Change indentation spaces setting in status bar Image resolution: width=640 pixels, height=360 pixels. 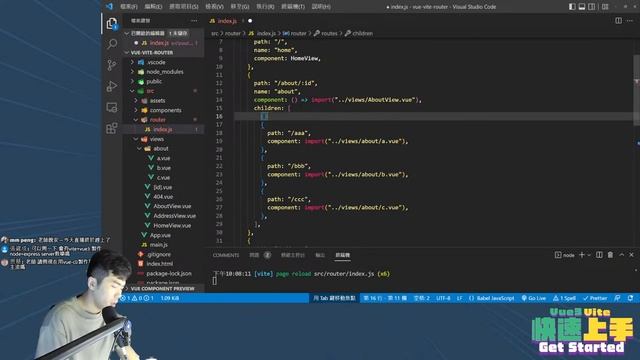coord(422,298)
